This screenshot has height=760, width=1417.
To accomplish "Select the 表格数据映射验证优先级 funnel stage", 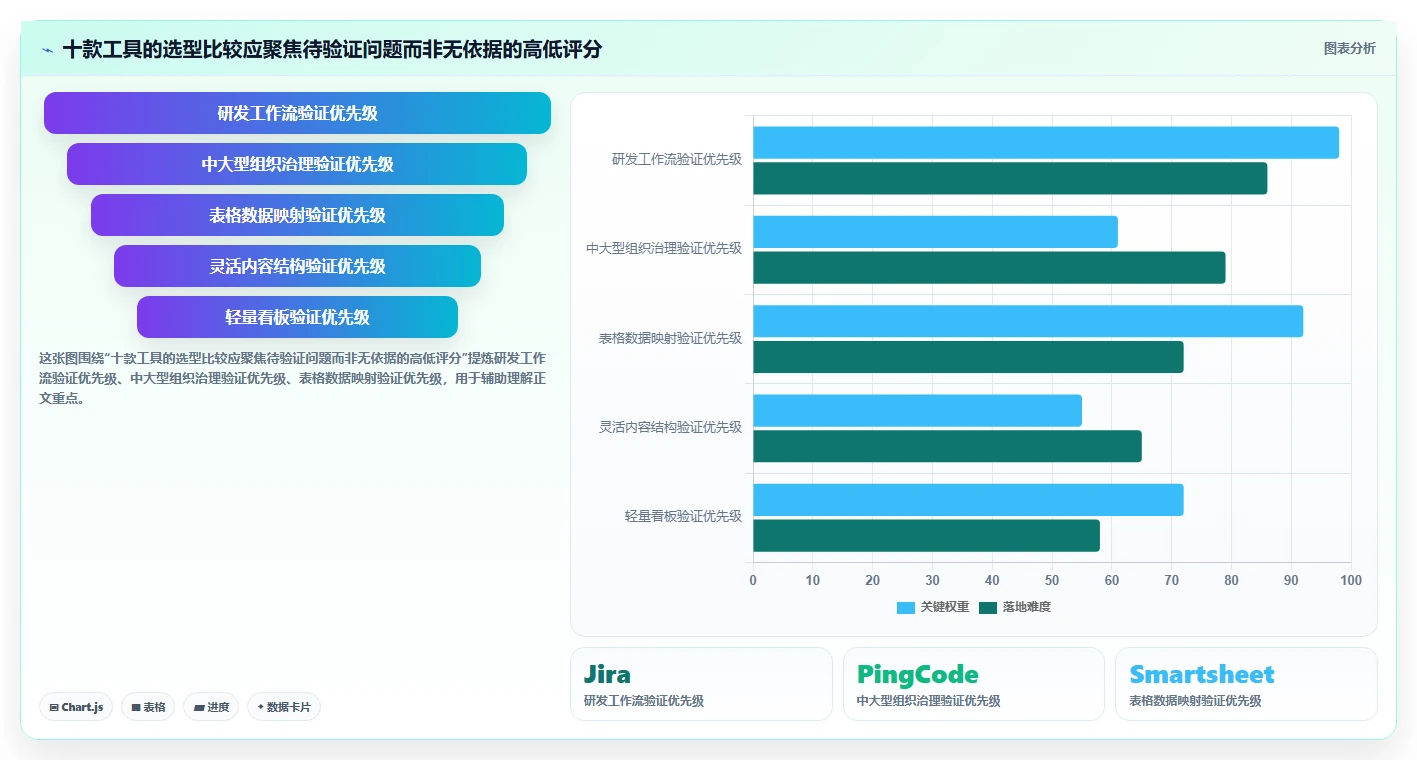I will (x=297, y=215).
